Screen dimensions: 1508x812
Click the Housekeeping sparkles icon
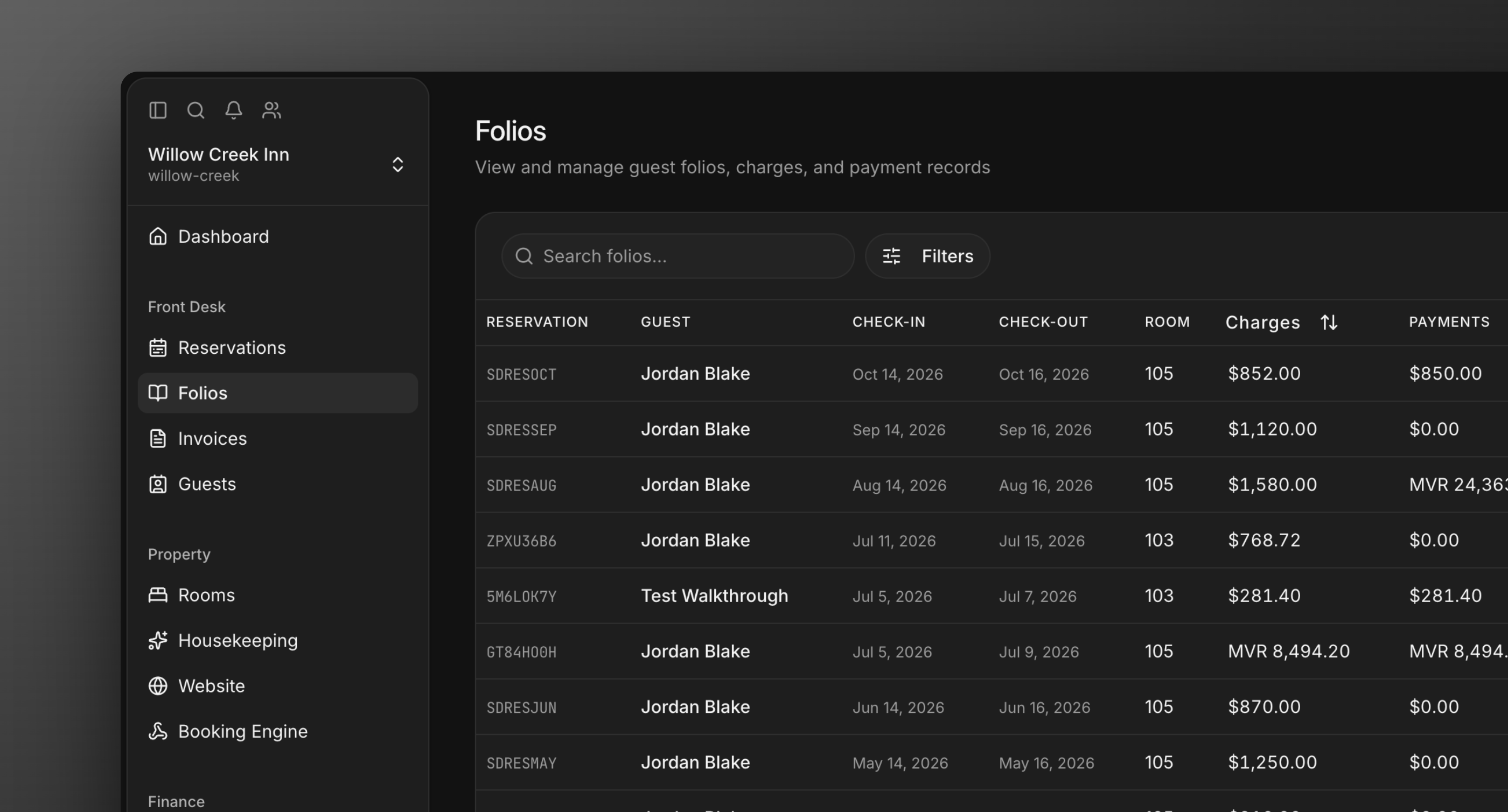(x=157, y=640)
